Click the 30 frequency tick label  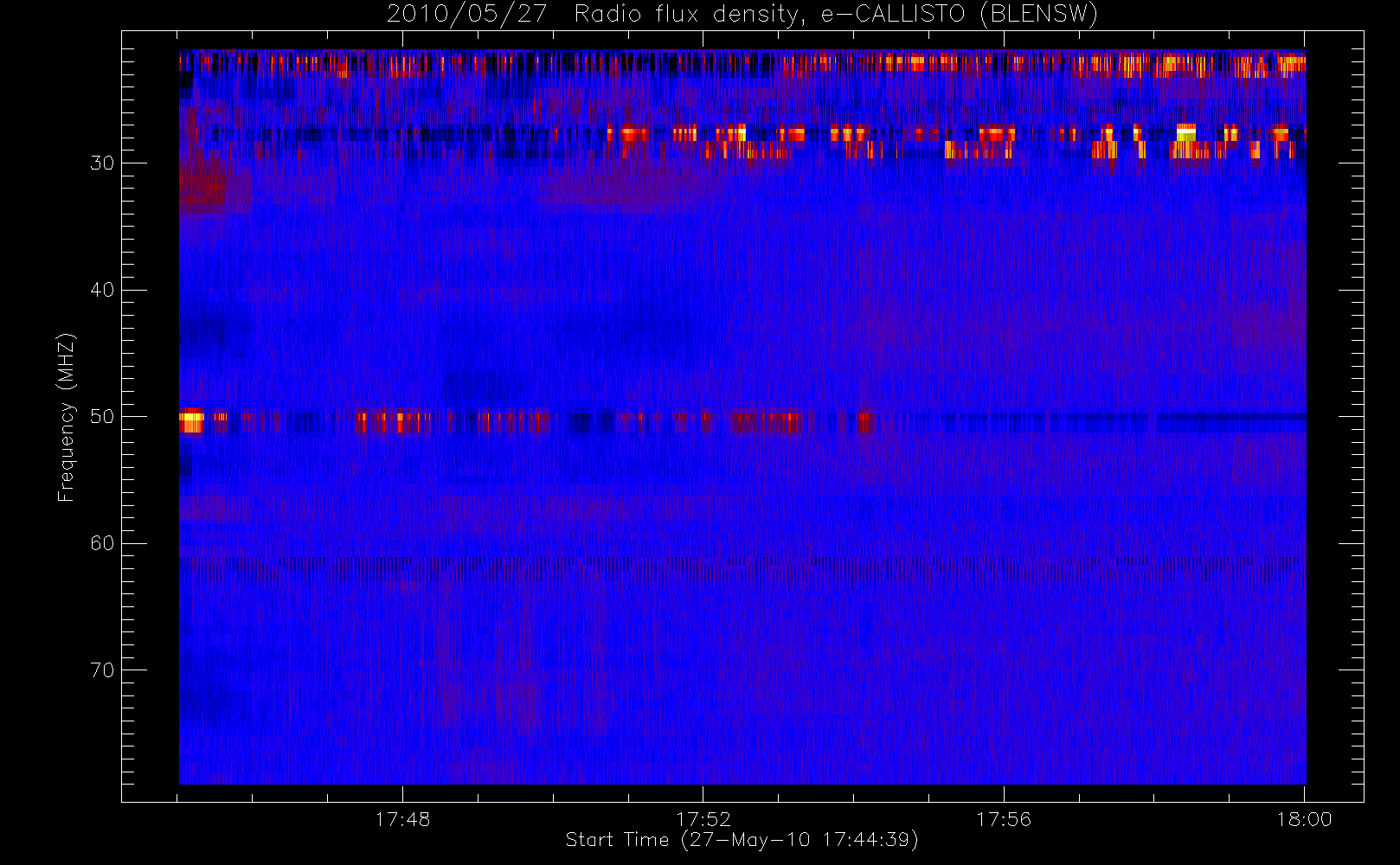102,163
